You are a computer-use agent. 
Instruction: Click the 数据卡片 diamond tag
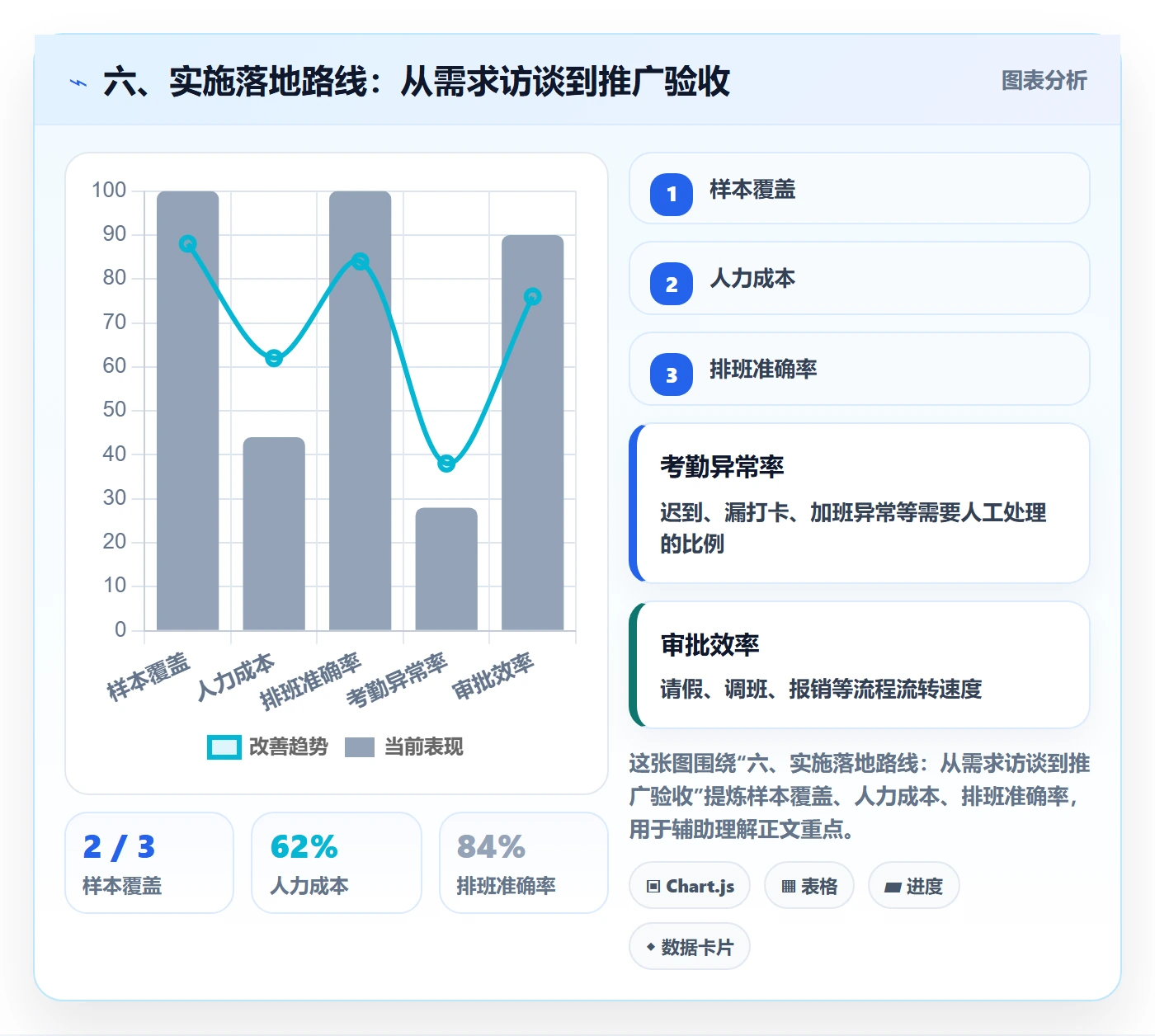[x=690, y=947]
